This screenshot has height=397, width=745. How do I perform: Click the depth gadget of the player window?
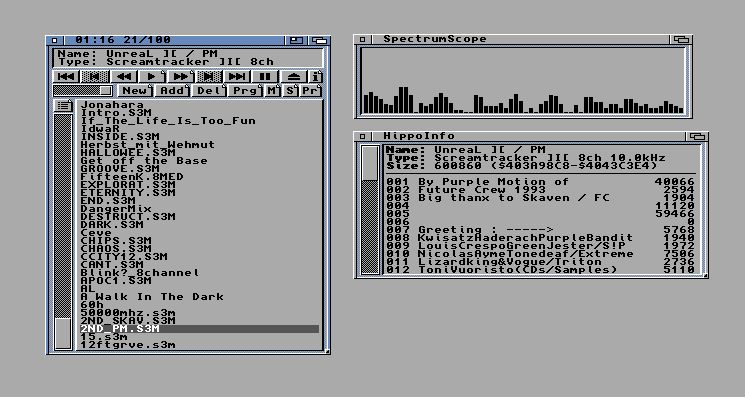320,40
